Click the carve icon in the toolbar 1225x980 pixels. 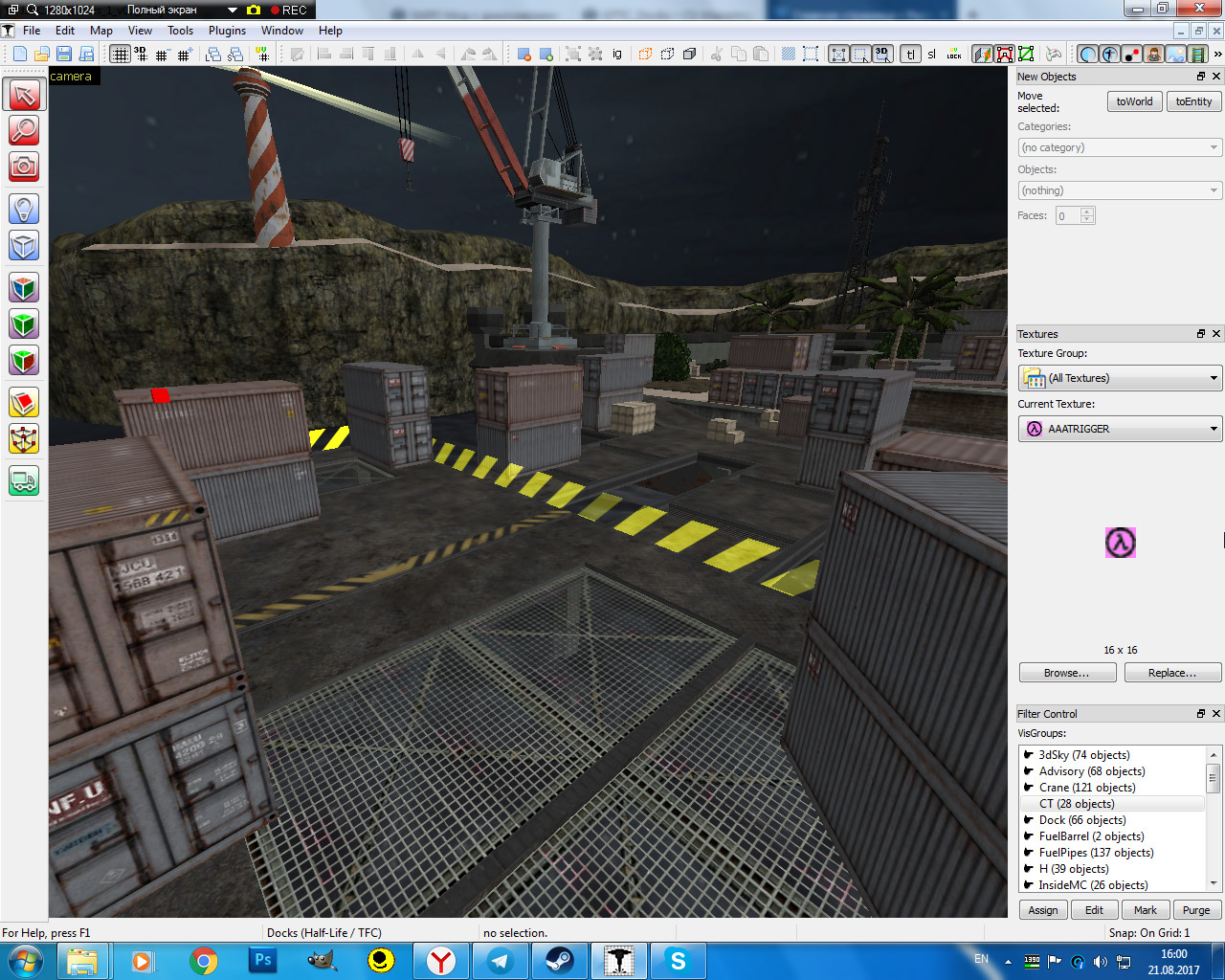click(523, 54)
